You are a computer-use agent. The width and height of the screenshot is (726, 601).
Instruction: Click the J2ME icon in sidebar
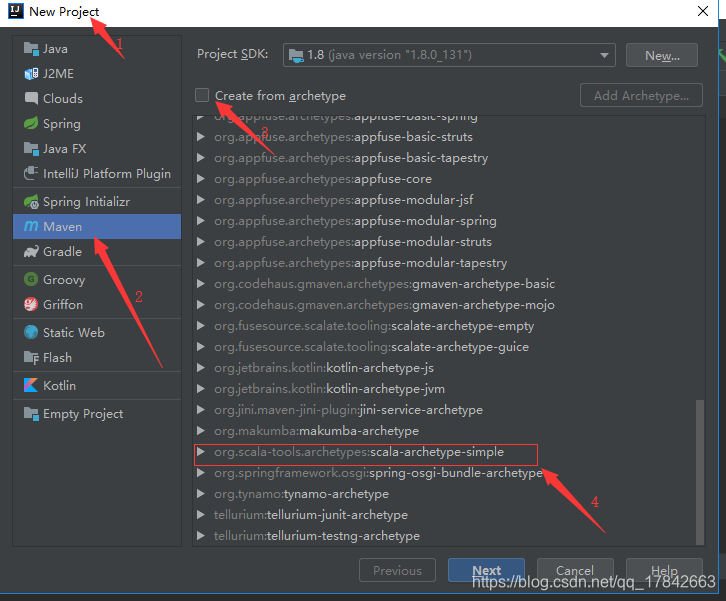pyautogui.click(x=31, y=74)
